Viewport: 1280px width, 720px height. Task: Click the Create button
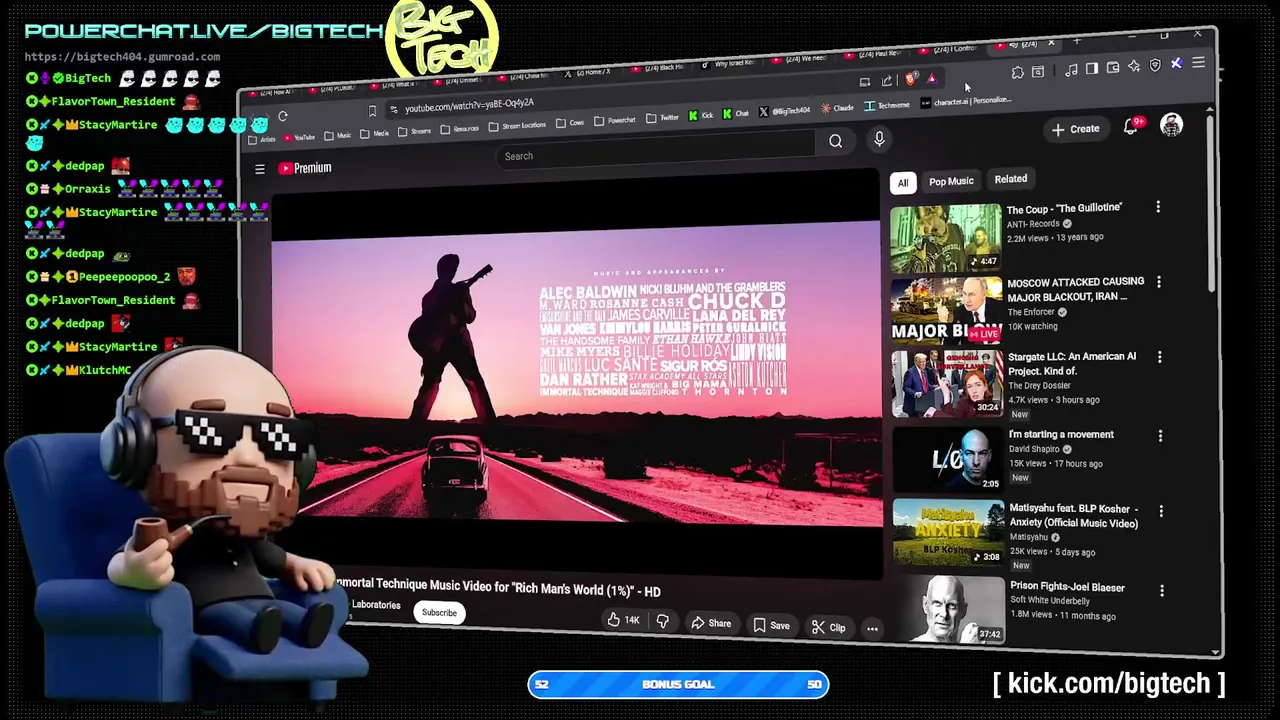1076,129
